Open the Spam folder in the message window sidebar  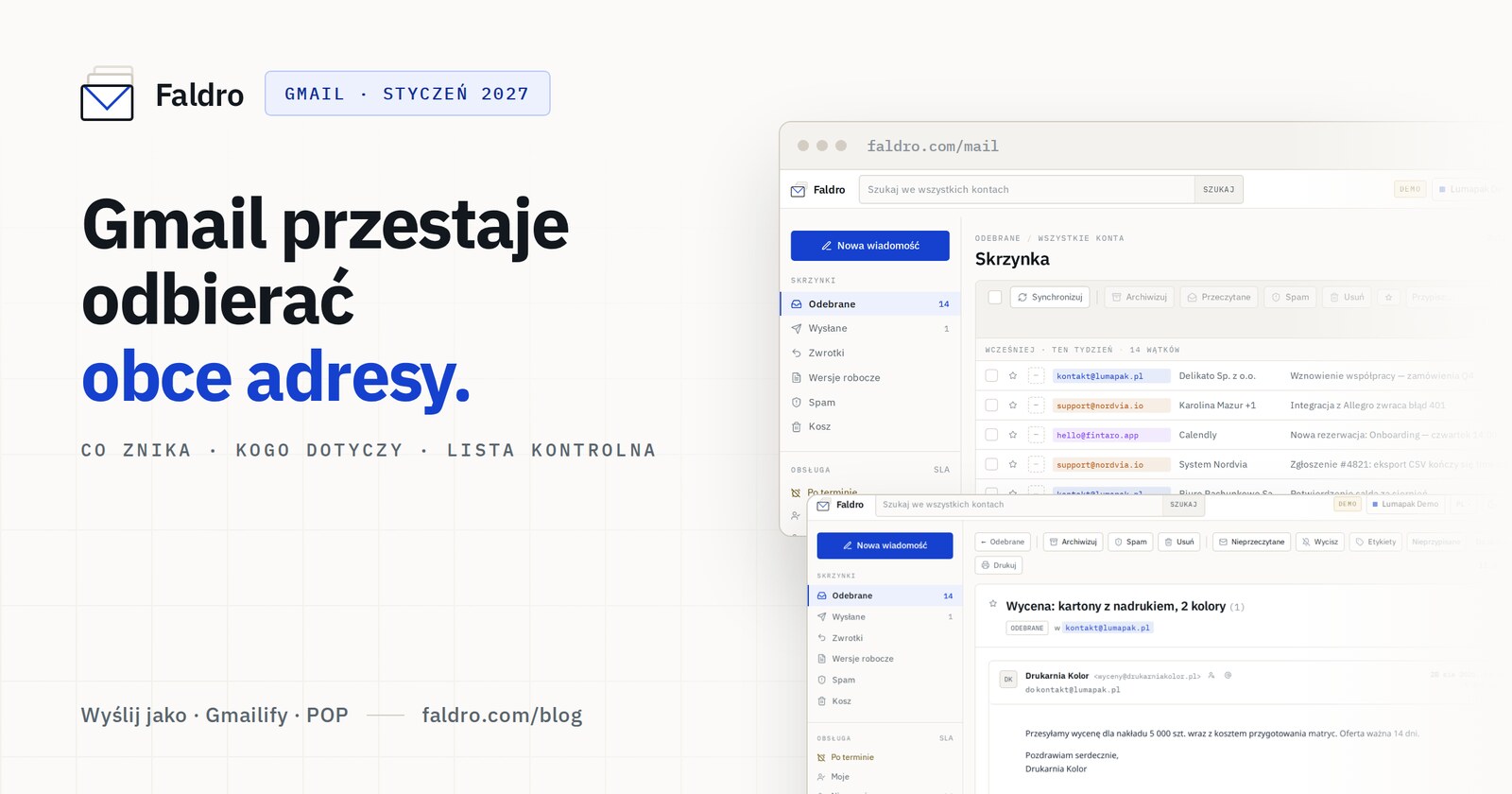click(885, 681)
